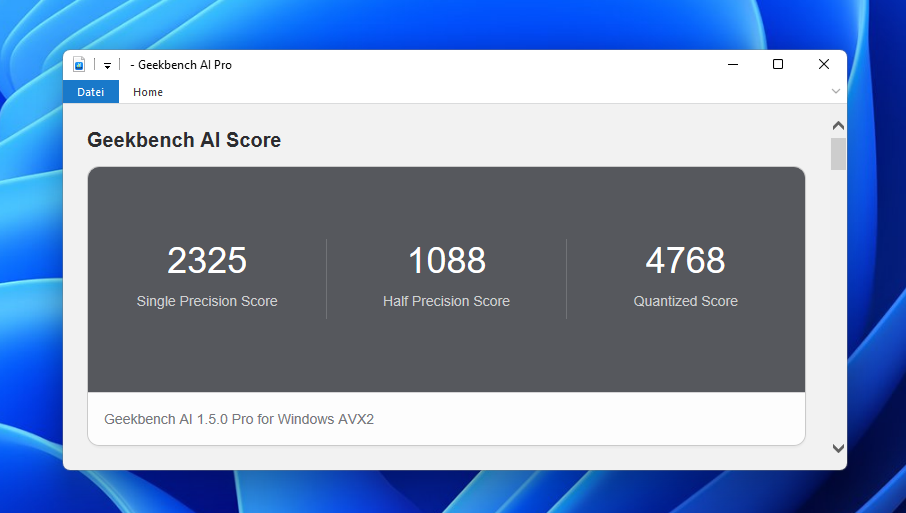The width and height of the screenshot is (906, 513).
Task: Minimize the Geekbench AI Pro window
Action: click(733, 64)
